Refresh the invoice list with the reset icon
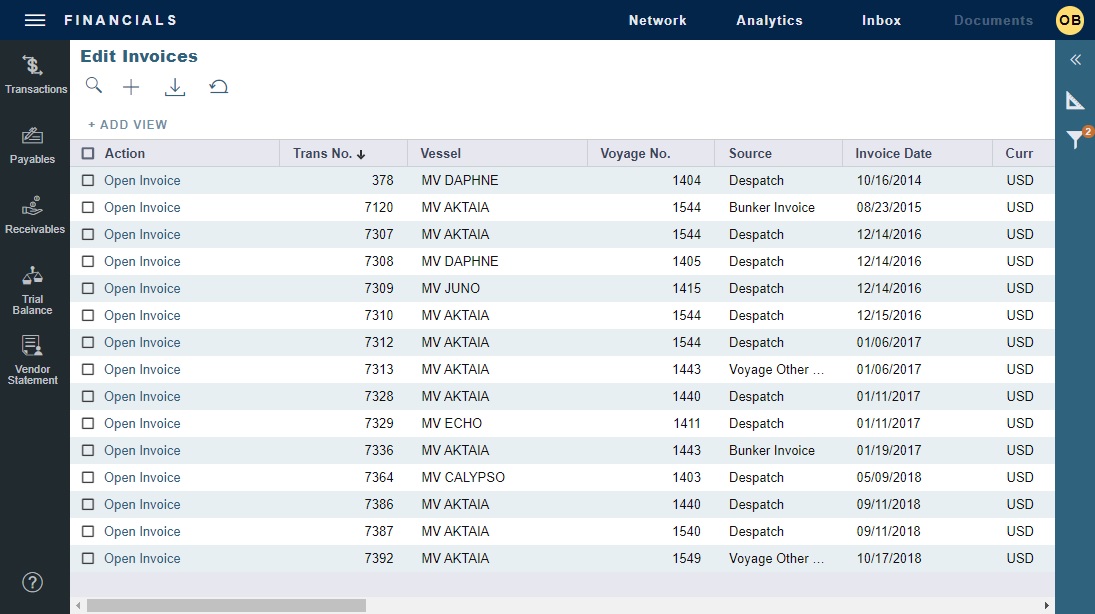 click(x=219, y=86)
